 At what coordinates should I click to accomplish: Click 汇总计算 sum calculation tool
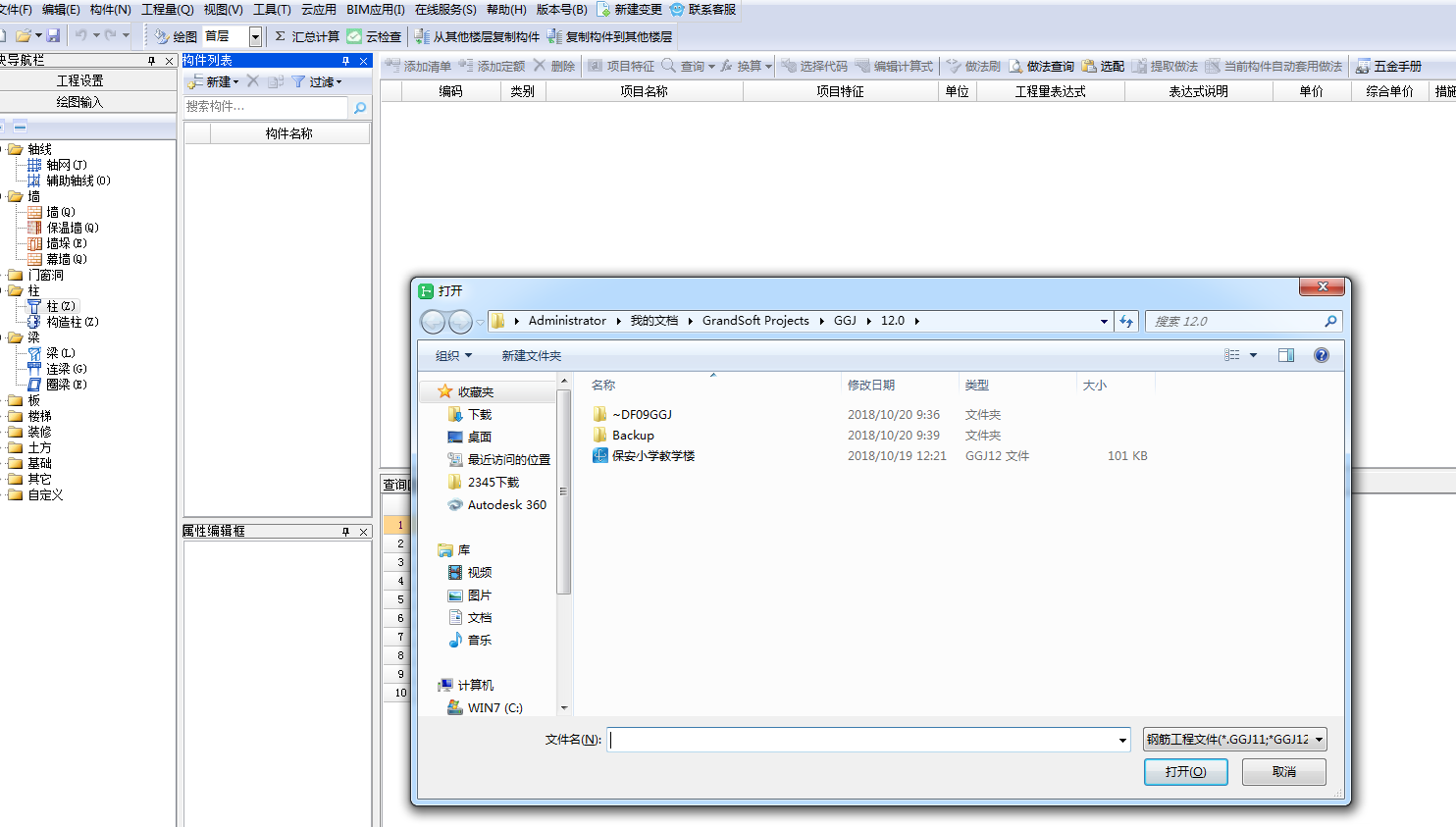(307, 36)
